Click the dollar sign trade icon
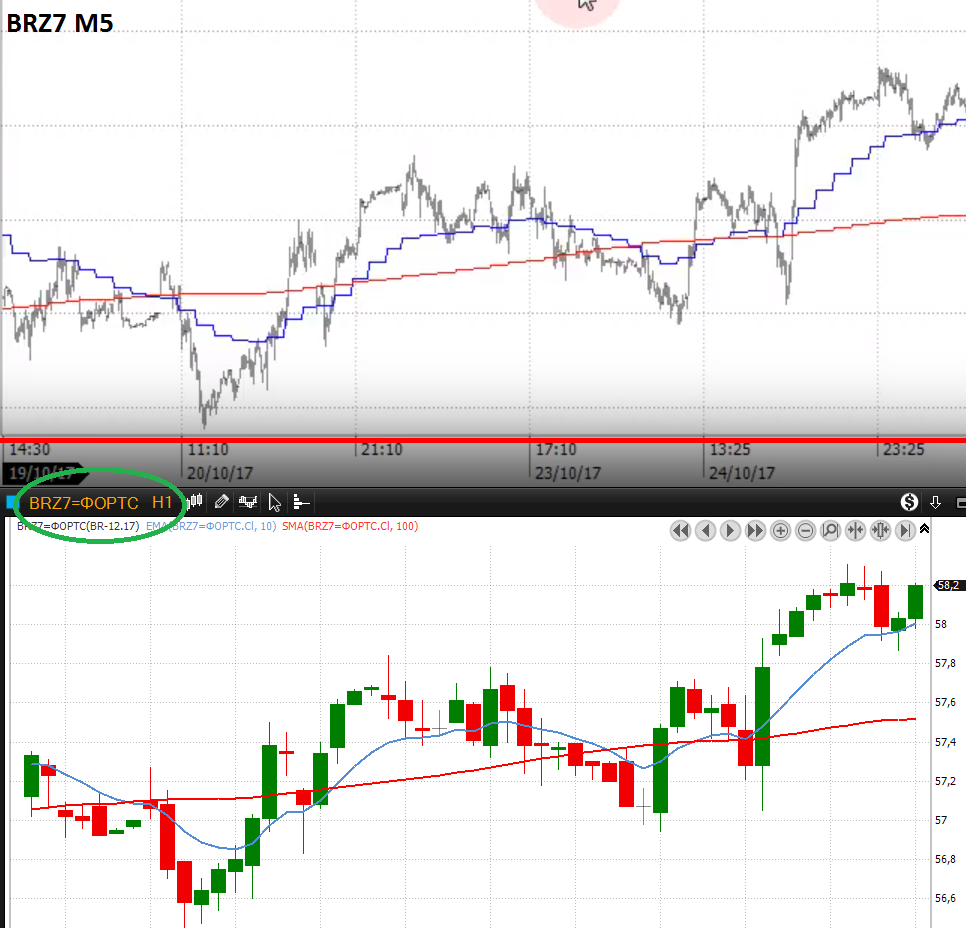This screenshot has height=928, width=966. [x=909, y=501]
